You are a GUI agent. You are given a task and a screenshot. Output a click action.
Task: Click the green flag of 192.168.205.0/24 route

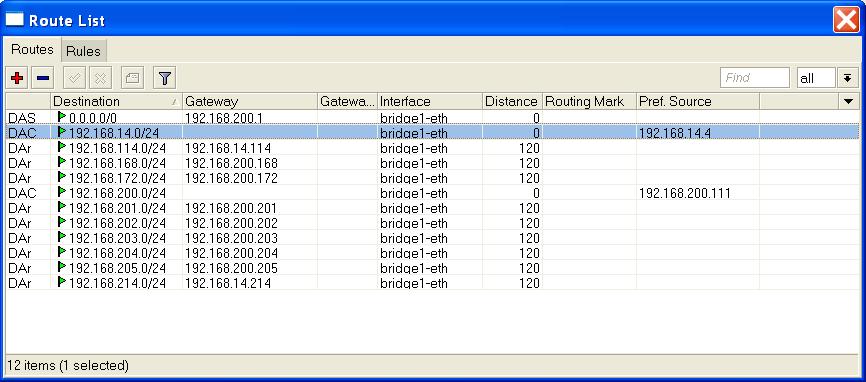[x=62, y=267]
